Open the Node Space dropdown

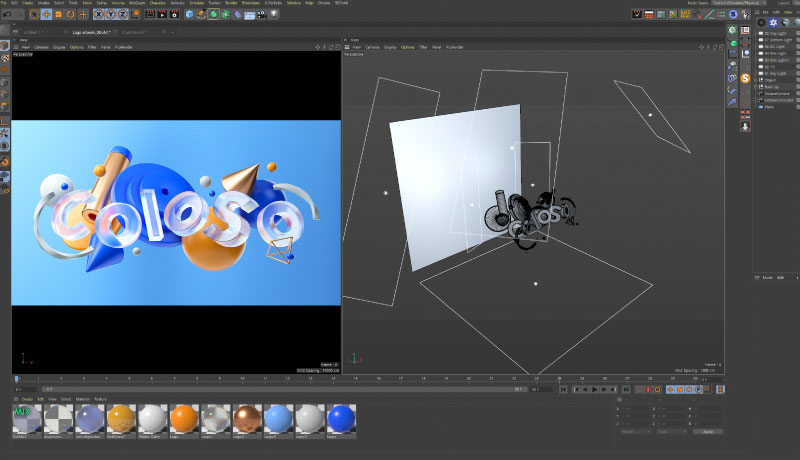[738, 3]
